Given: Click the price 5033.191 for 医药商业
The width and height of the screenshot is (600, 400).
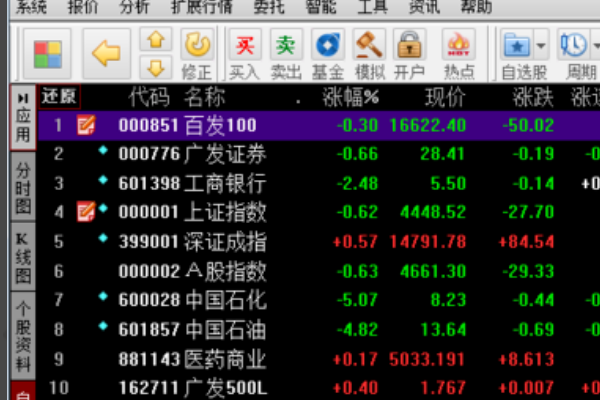Looking at the screenshot, I should (427, 359).
